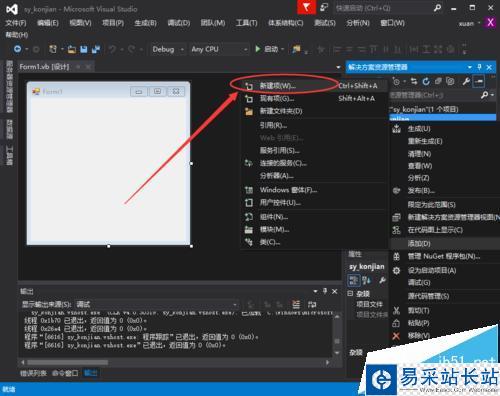
Task: Click the feedback icon beside notifications flag
Action: (x=324, y=7)
